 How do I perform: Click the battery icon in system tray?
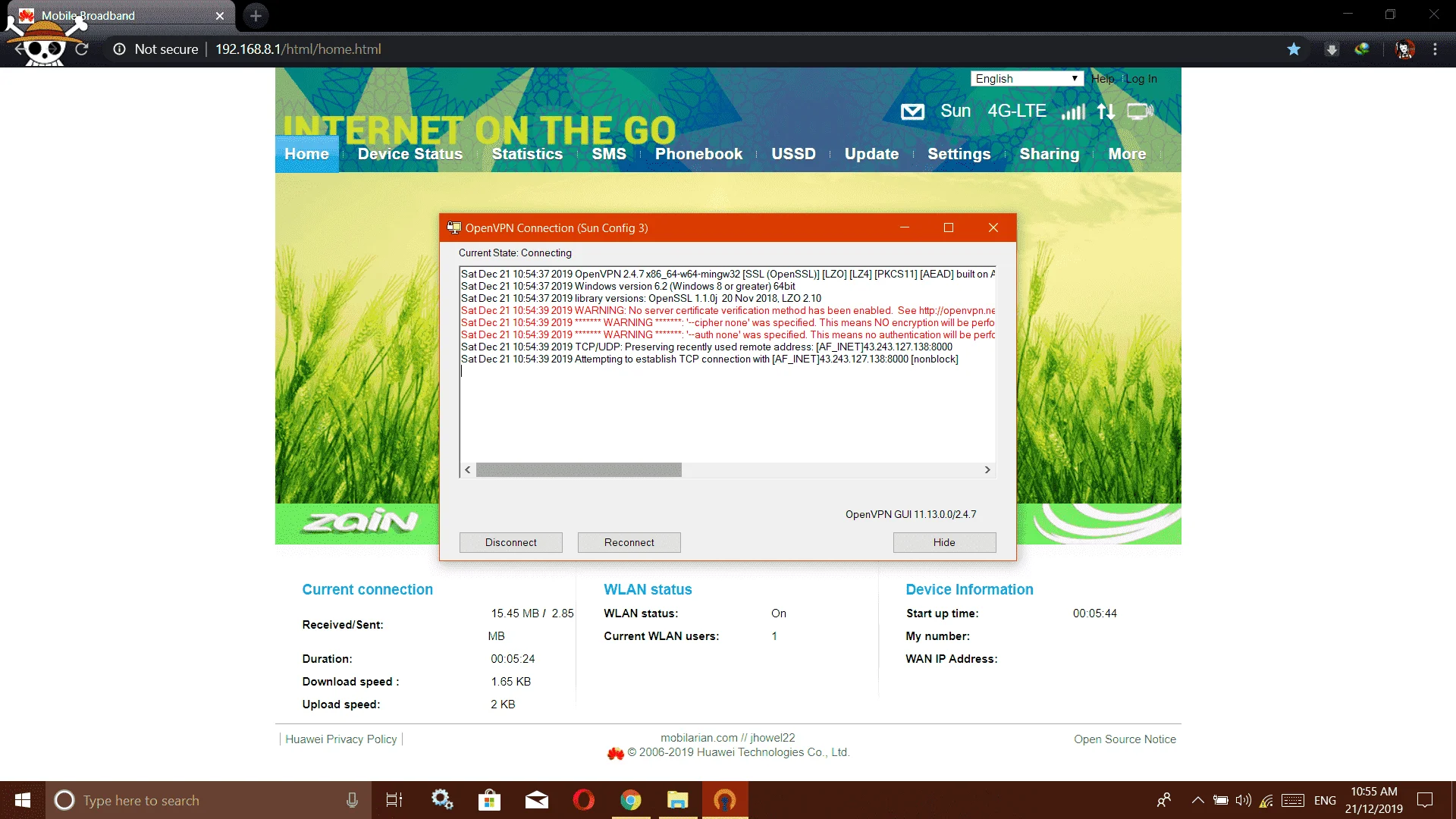[x=1221, y=800]
